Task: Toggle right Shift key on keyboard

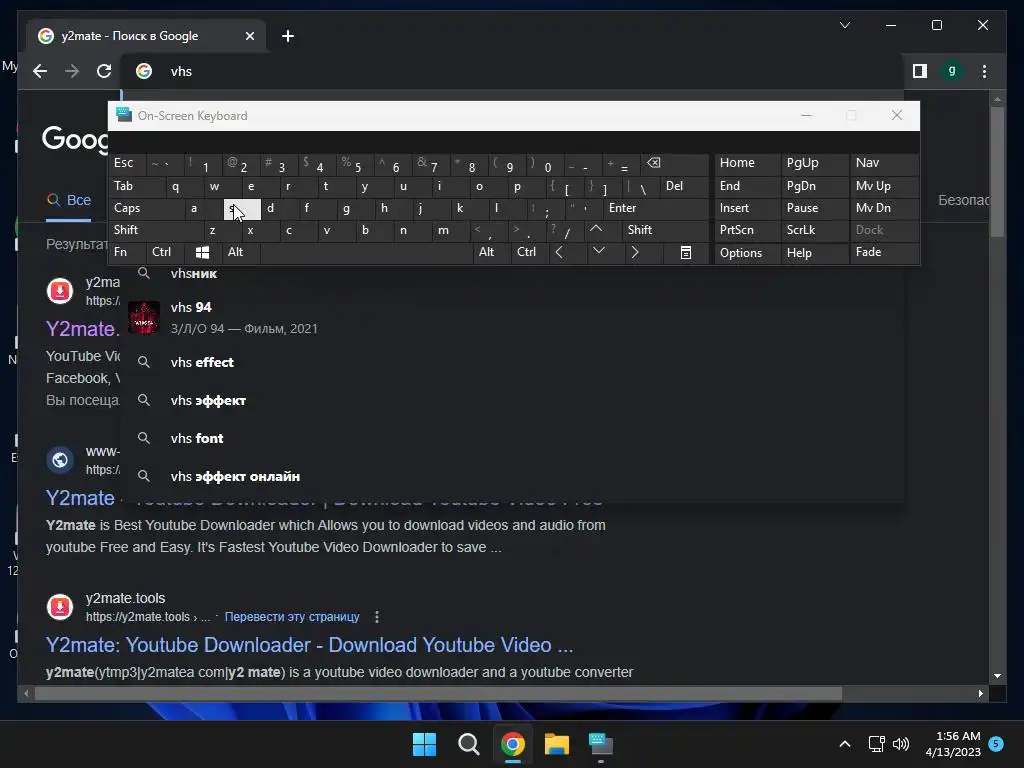Action: pyautogui.click(x=665, y=230)
